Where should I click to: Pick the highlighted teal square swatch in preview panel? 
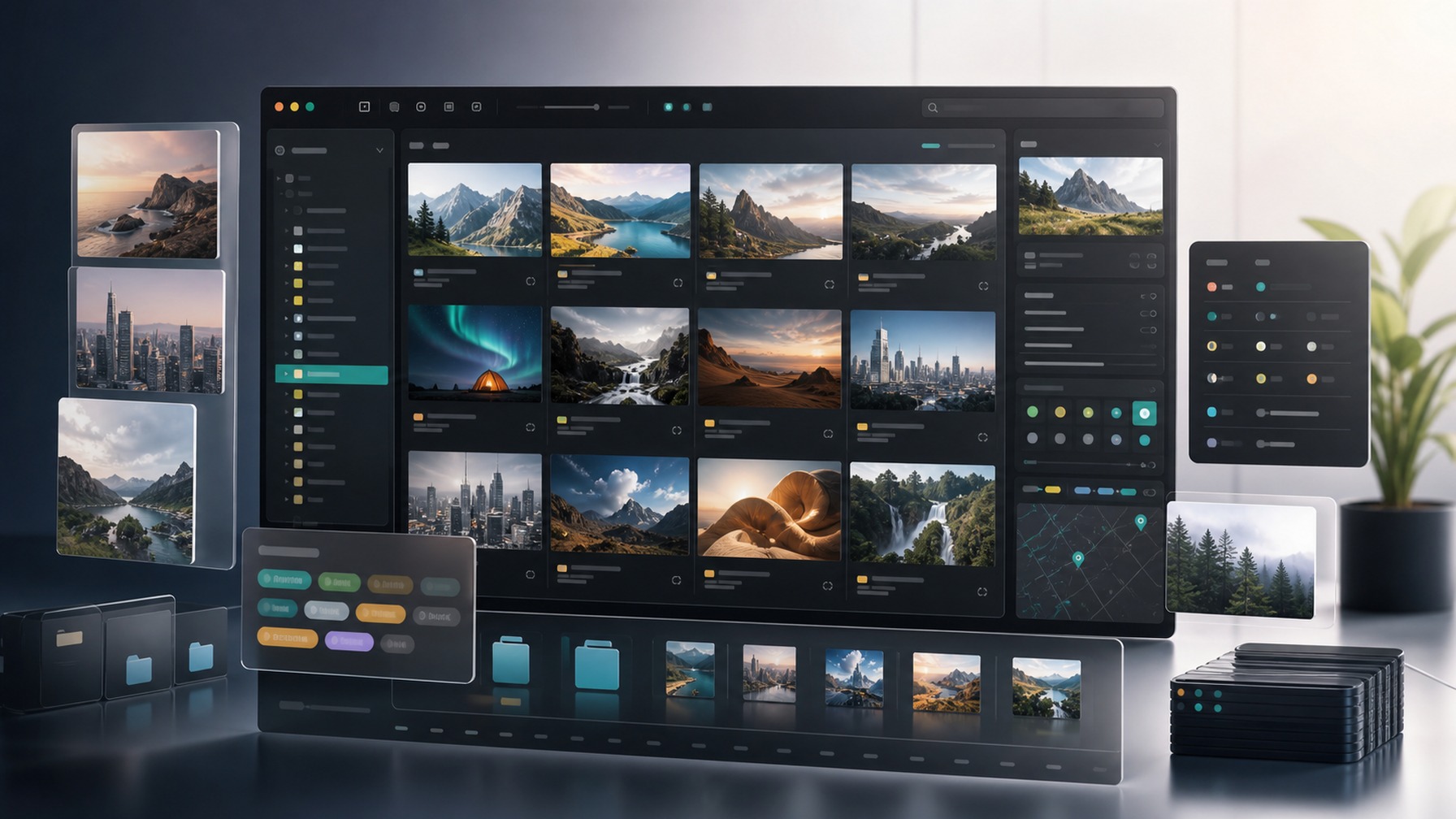[x=1144, y=414]
